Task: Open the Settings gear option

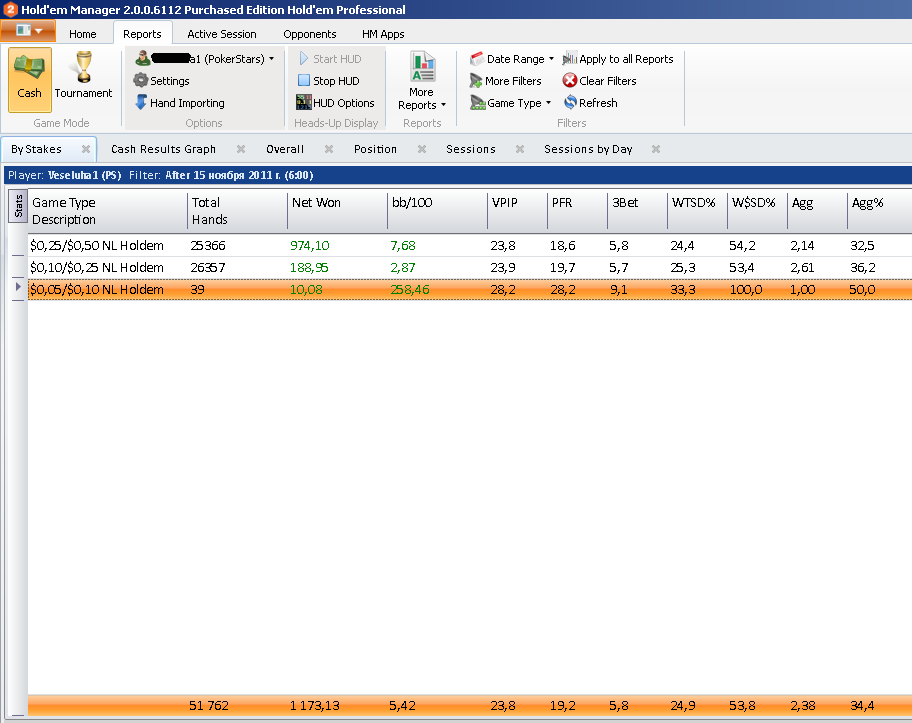Action: [x=161, y=80]
